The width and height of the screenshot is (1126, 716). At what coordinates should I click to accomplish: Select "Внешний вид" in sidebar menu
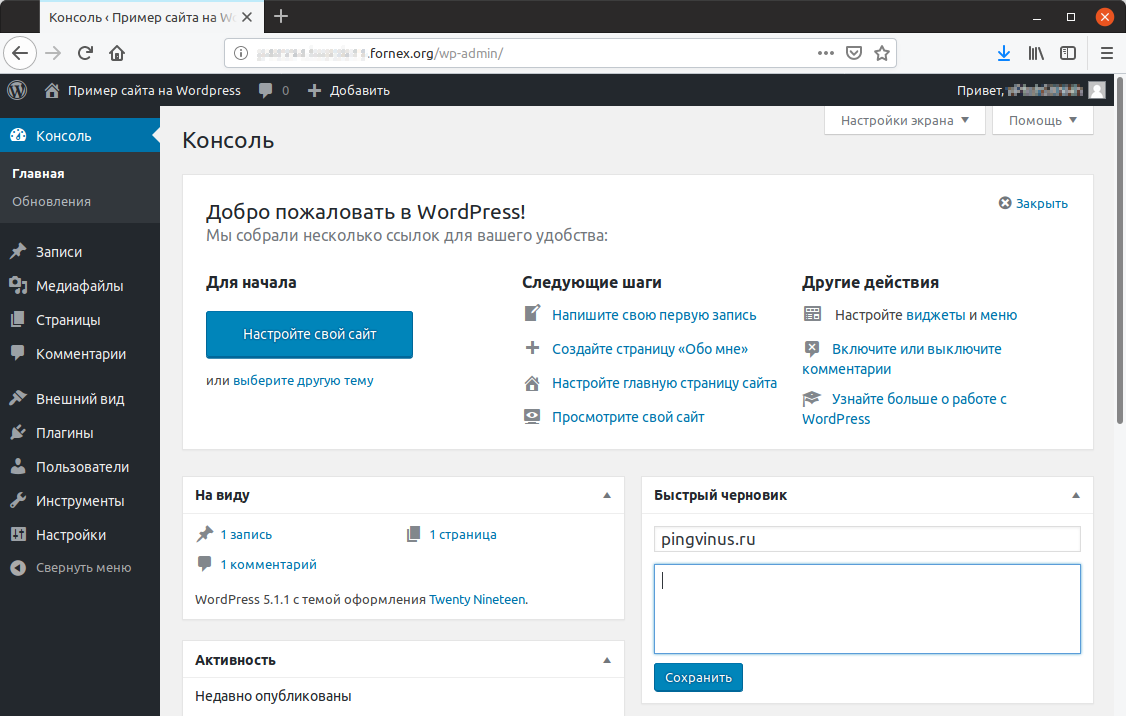coord(80,398)
